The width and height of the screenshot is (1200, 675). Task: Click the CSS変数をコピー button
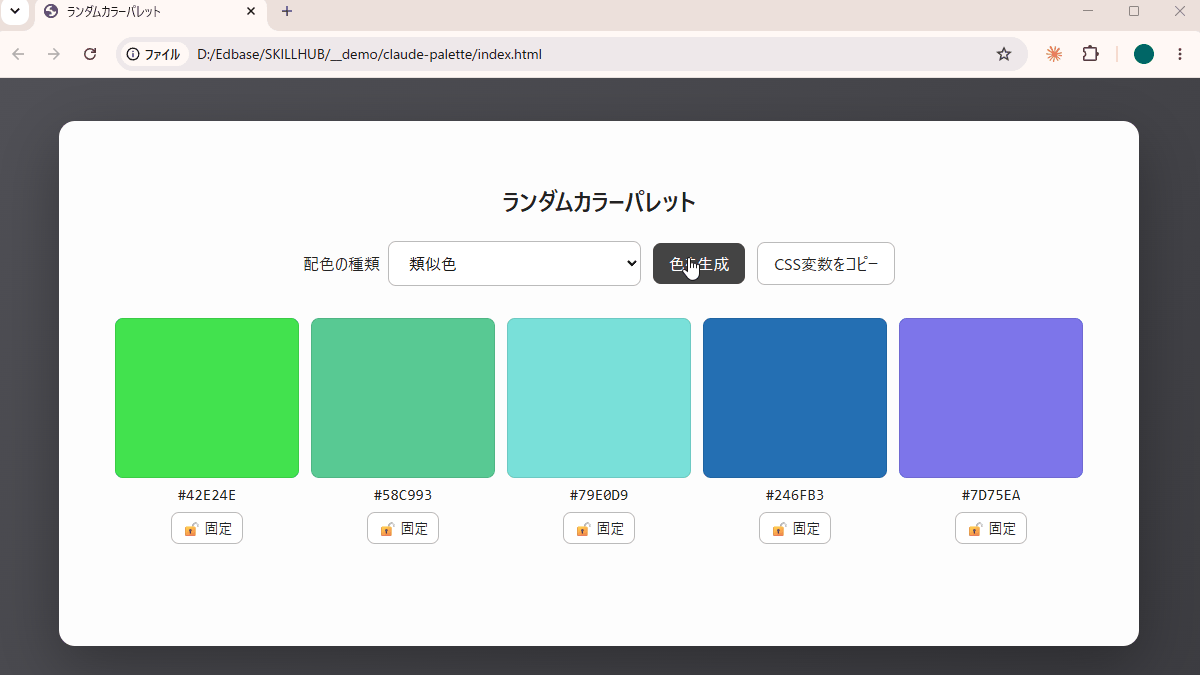click(x=826, y=264)
